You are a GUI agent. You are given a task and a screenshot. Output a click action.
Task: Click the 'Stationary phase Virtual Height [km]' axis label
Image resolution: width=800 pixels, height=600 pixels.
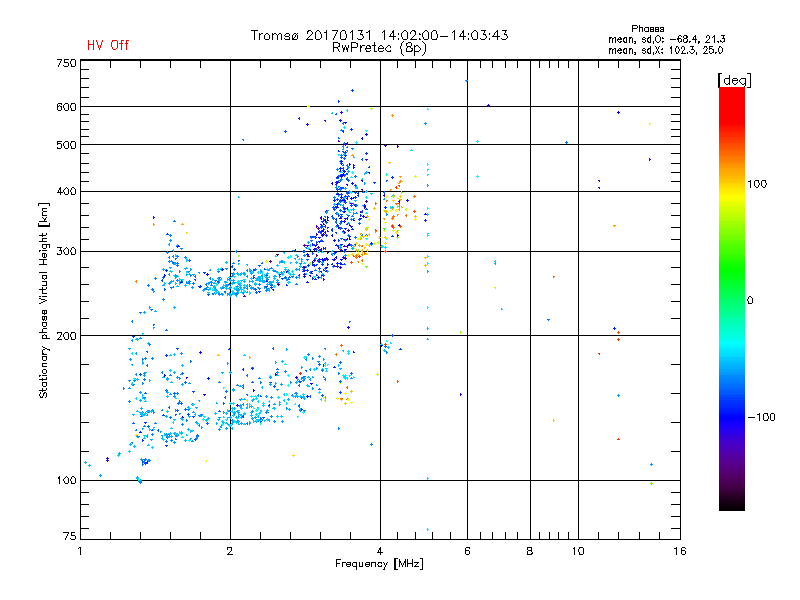click(44, 300)
